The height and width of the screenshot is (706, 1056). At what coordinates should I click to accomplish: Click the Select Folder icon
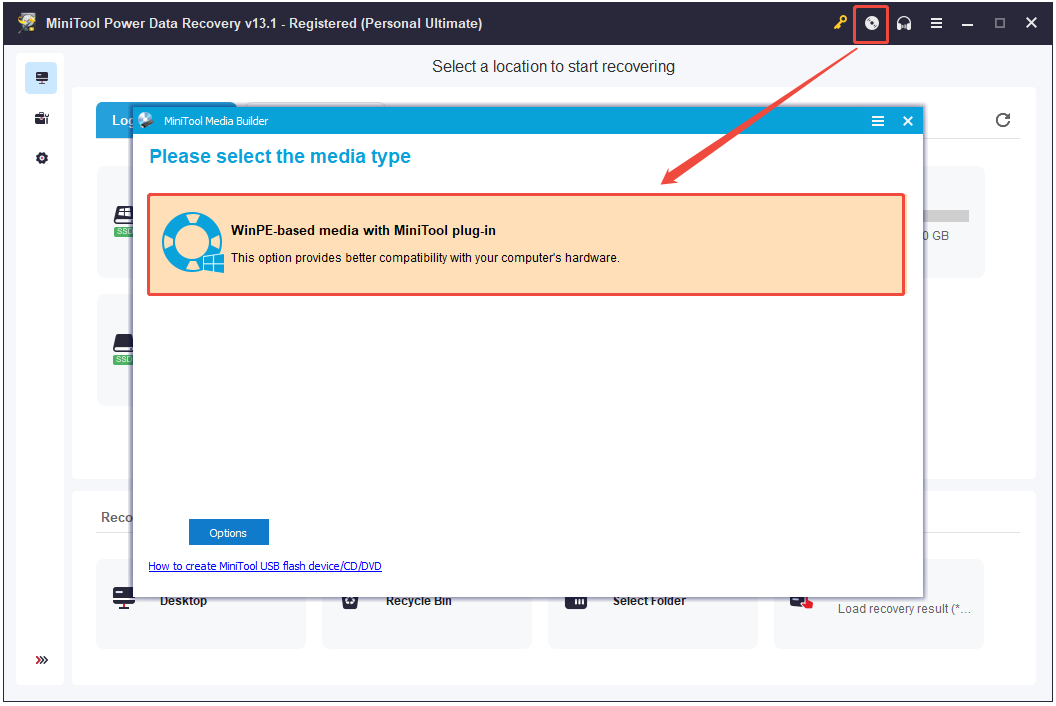[x=576, y=602]
